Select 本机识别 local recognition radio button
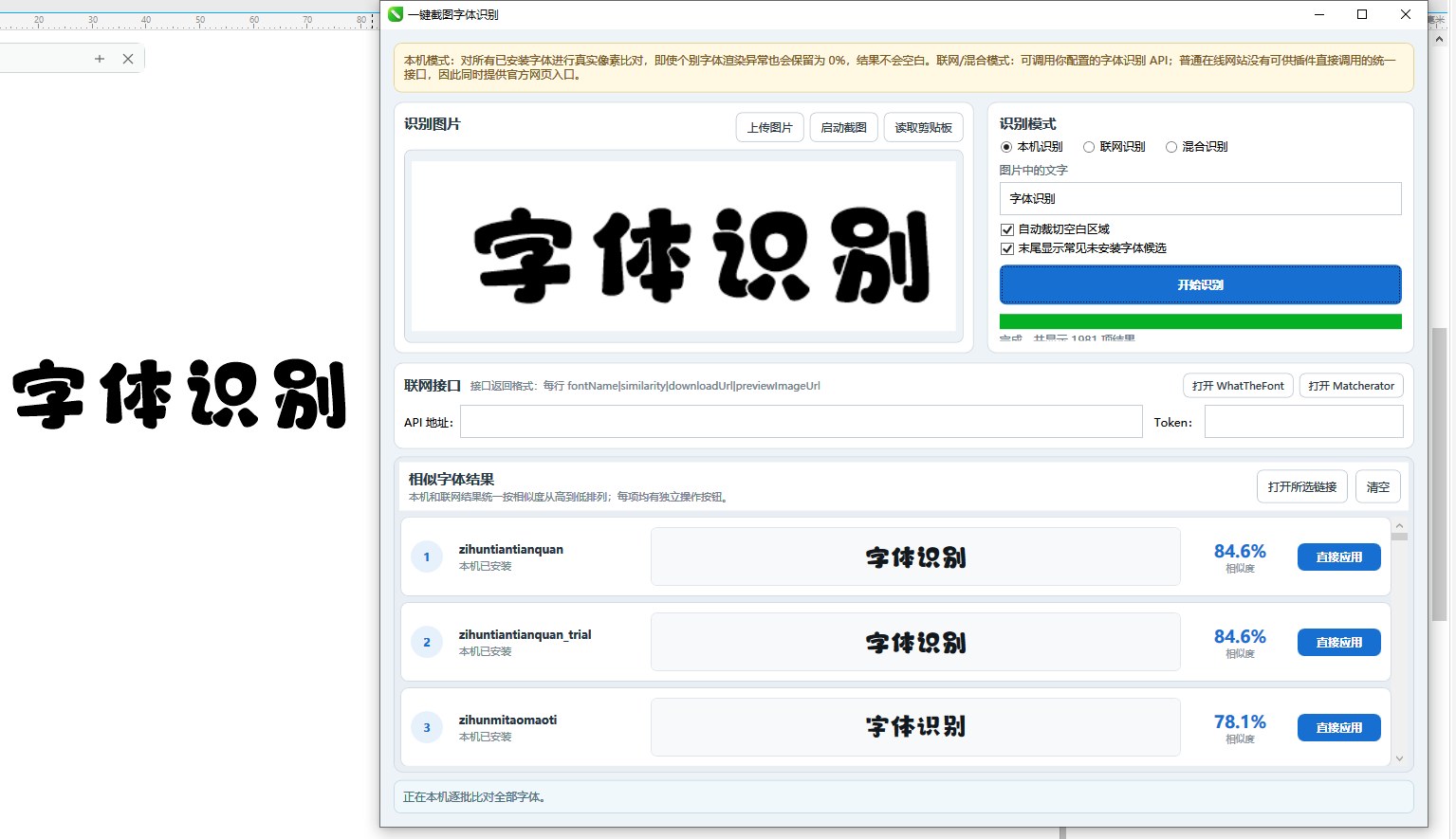Screen dimensions: 1456x839 (x=1006, y=147)
